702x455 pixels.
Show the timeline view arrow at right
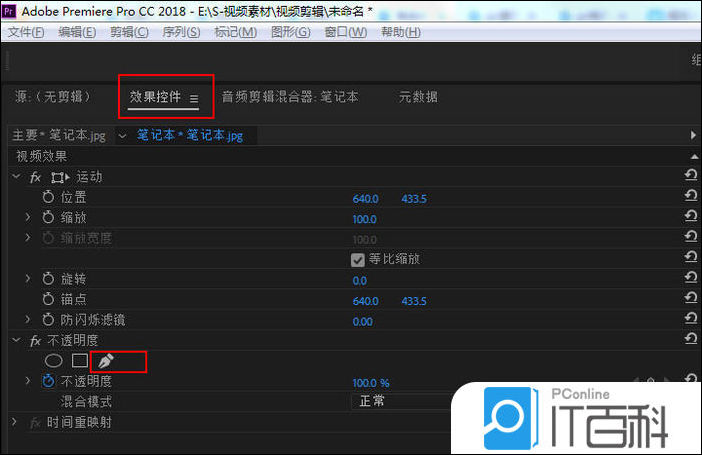(693, 135)
